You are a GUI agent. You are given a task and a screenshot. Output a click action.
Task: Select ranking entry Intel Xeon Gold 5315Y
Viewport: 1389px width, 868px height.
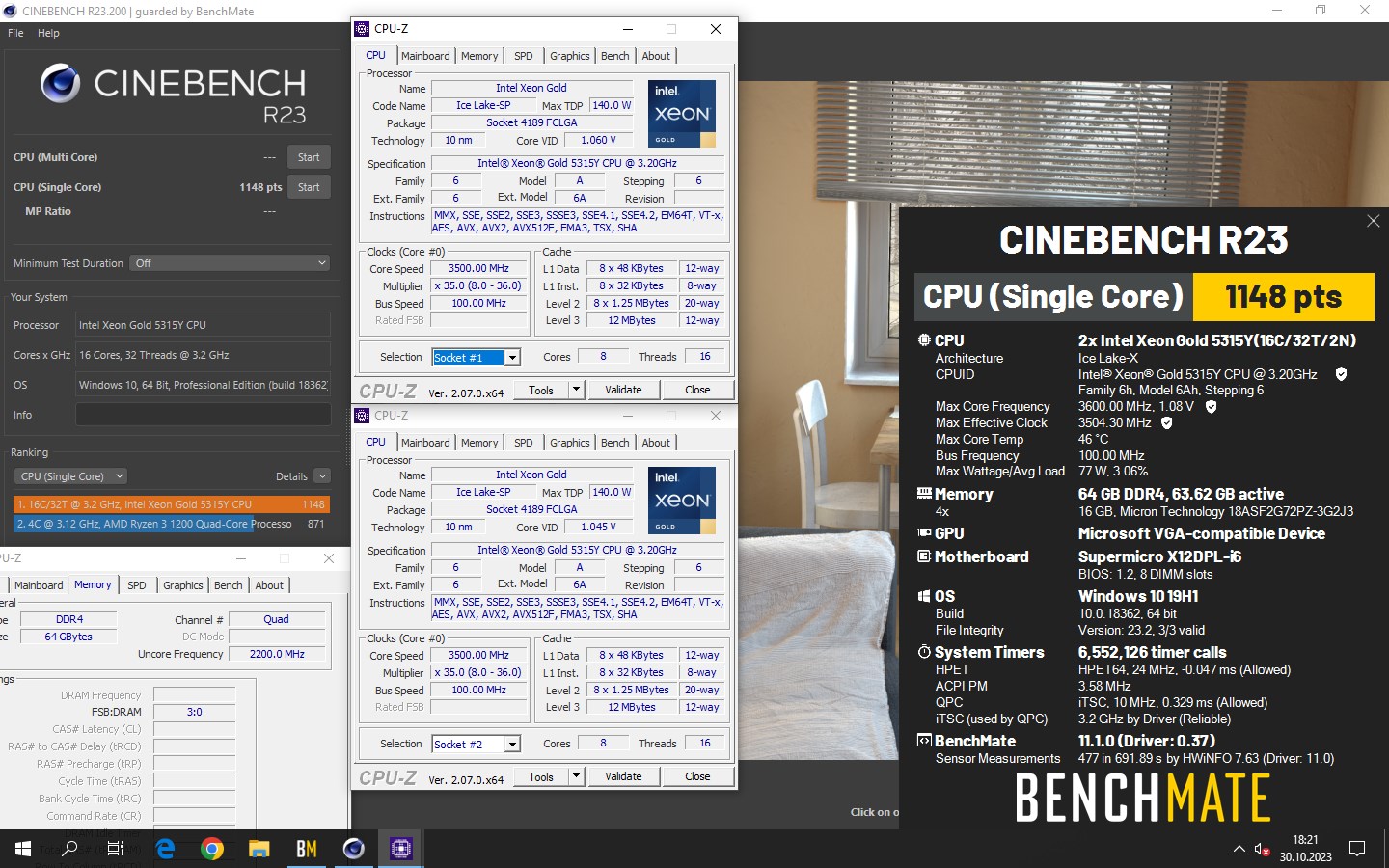[171, 504]
